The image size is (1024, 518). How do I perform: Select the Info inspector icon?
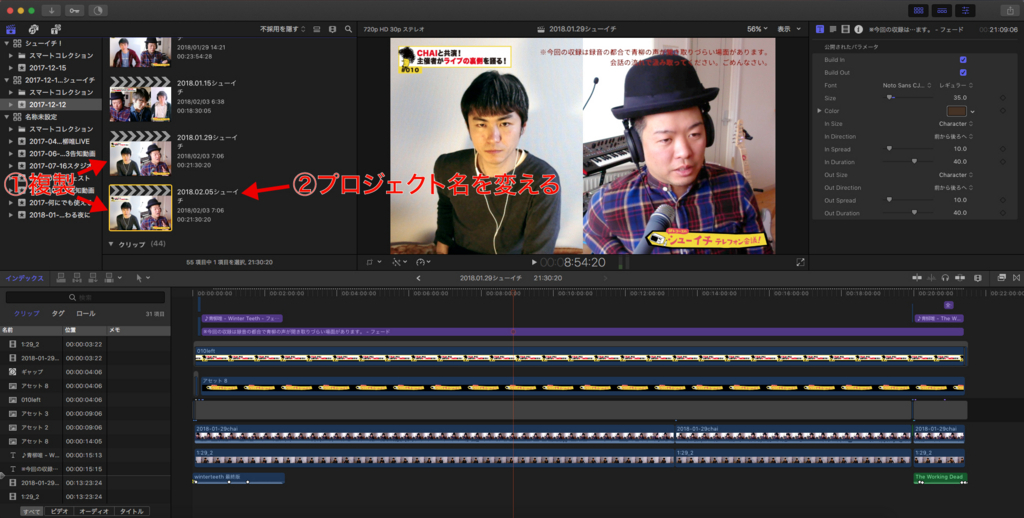pos(858,29)
